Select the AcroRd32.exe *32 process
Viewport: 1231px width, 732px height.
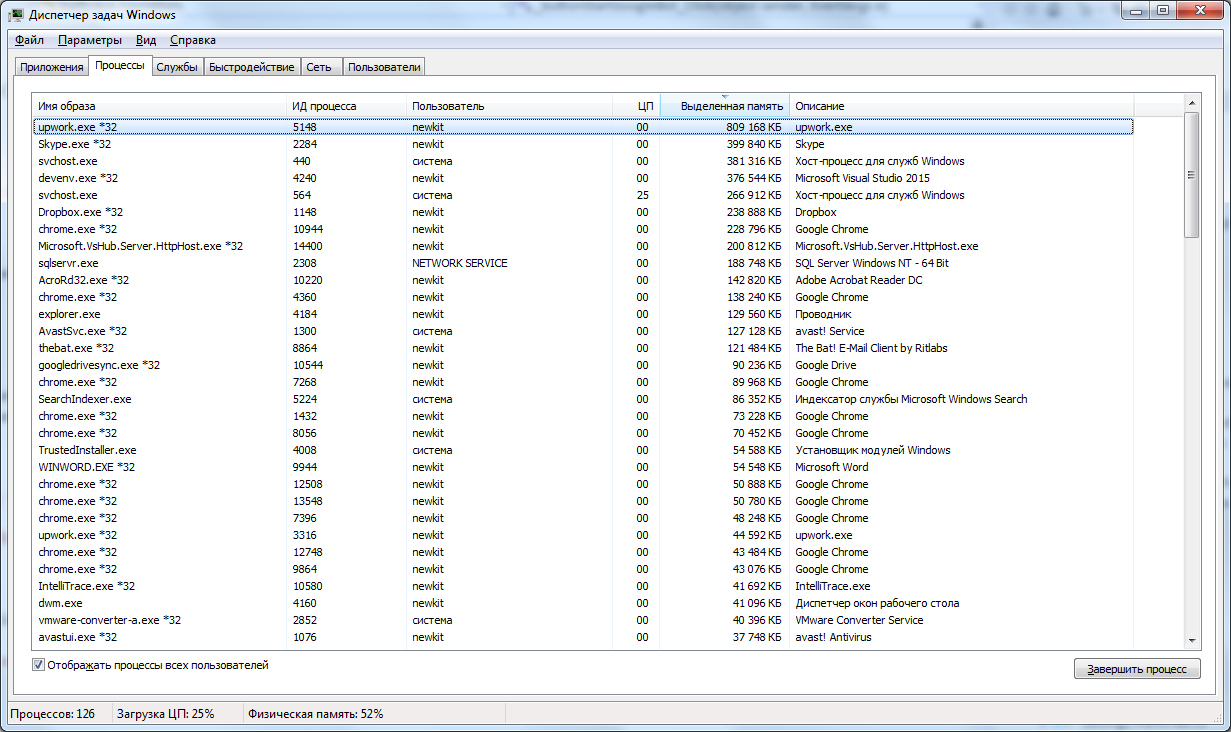coord(583,280)
